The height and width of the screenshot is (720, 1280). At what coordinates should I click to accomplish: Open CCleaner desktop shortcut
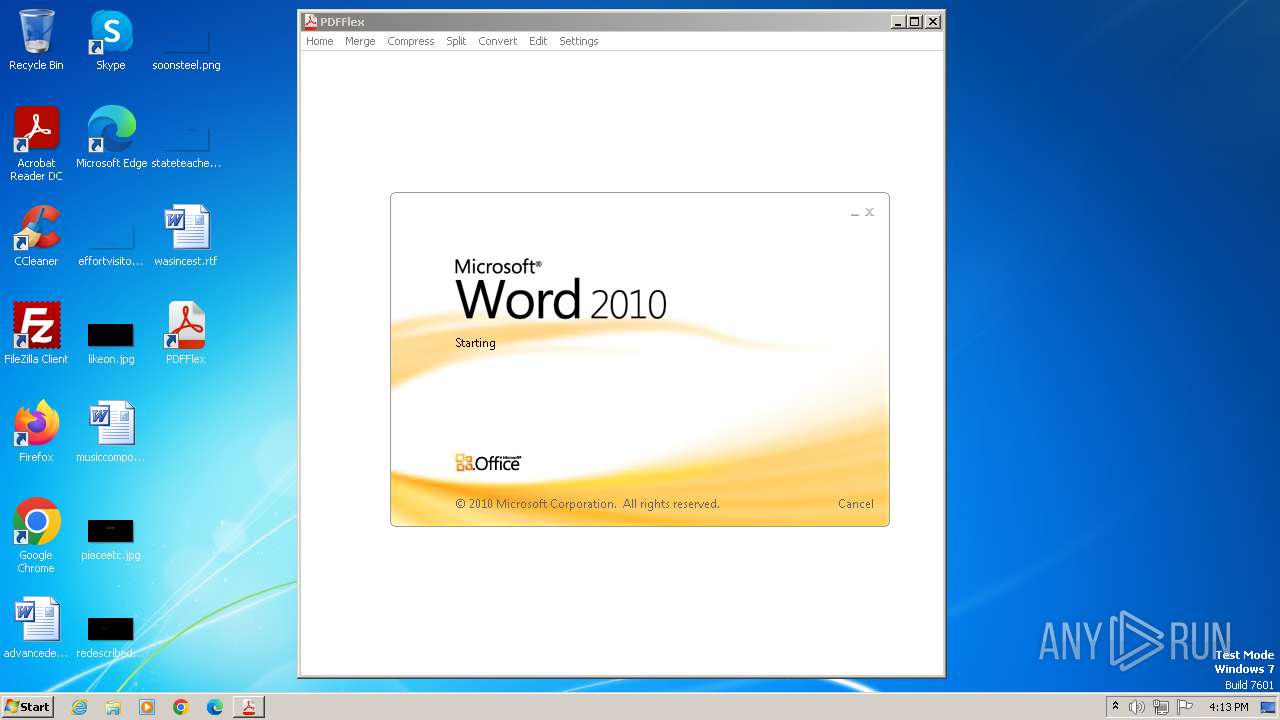tap(36, 235)
